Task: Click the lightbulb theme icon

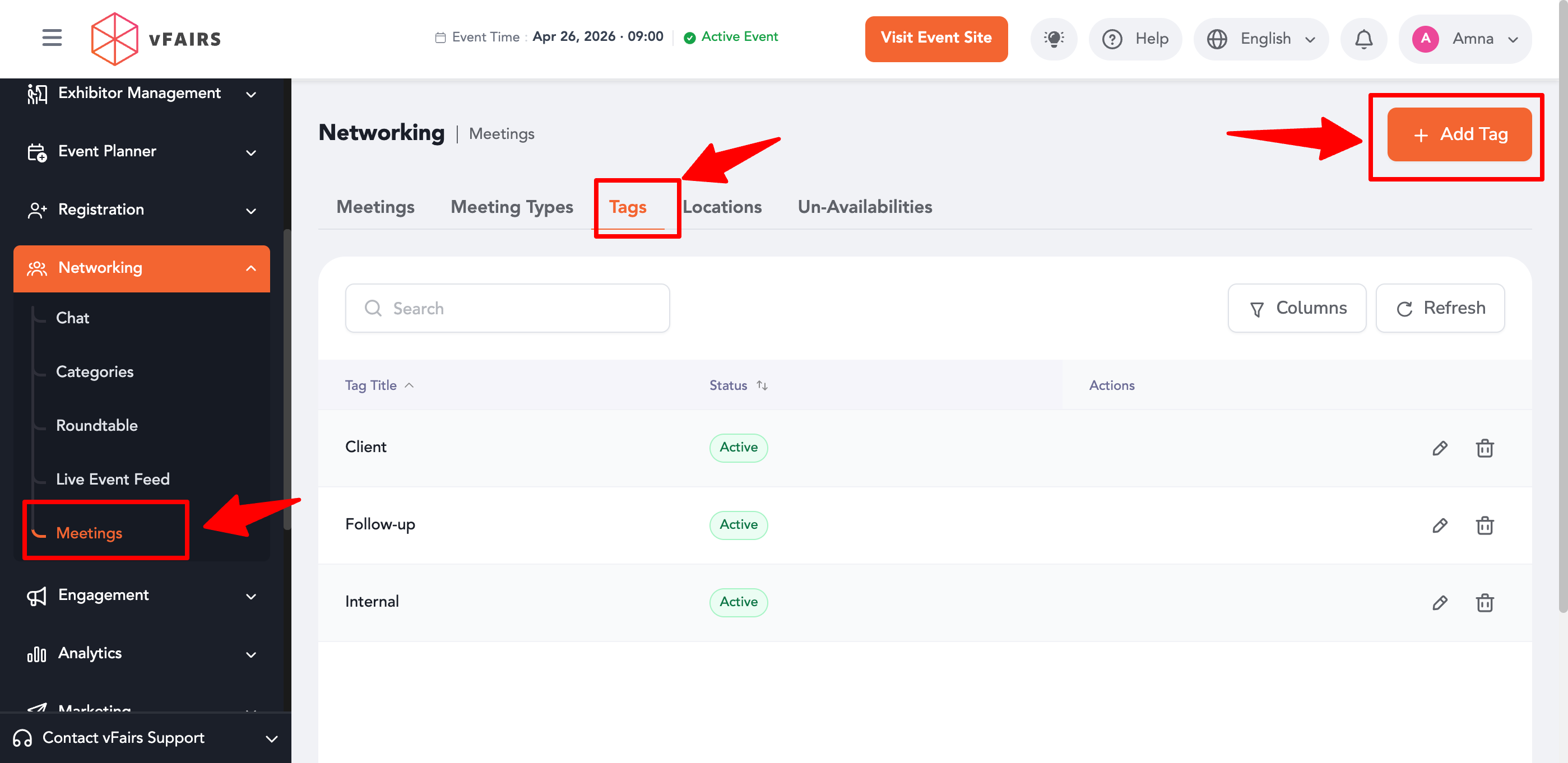Action: pyautogui.click(x=1053, y=39)
